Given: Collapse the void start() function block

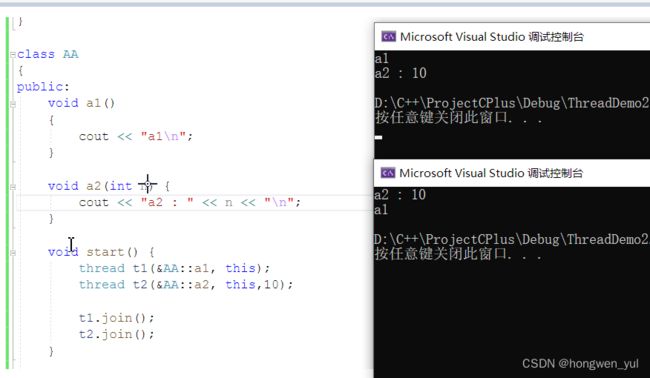Looking at the screenshot, I should pyautogui.click(x=13, y=252).
